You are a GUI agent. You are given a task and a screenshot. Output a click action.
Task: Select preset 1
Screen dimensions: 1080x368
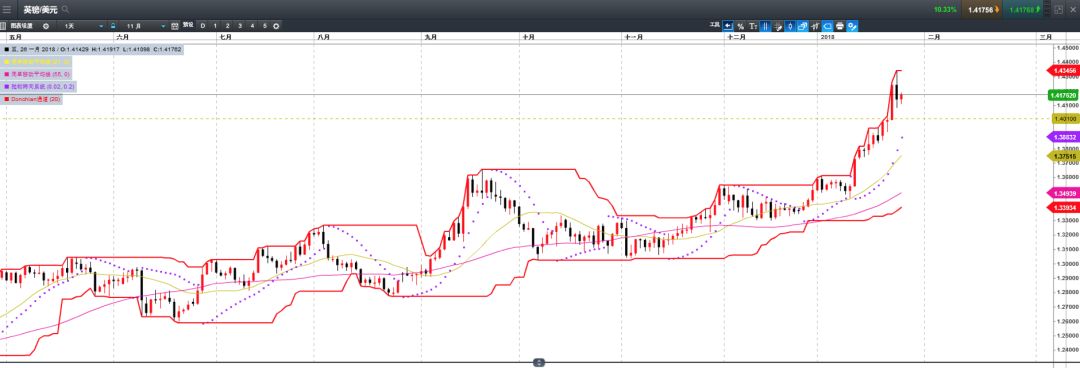click(215, 25)
